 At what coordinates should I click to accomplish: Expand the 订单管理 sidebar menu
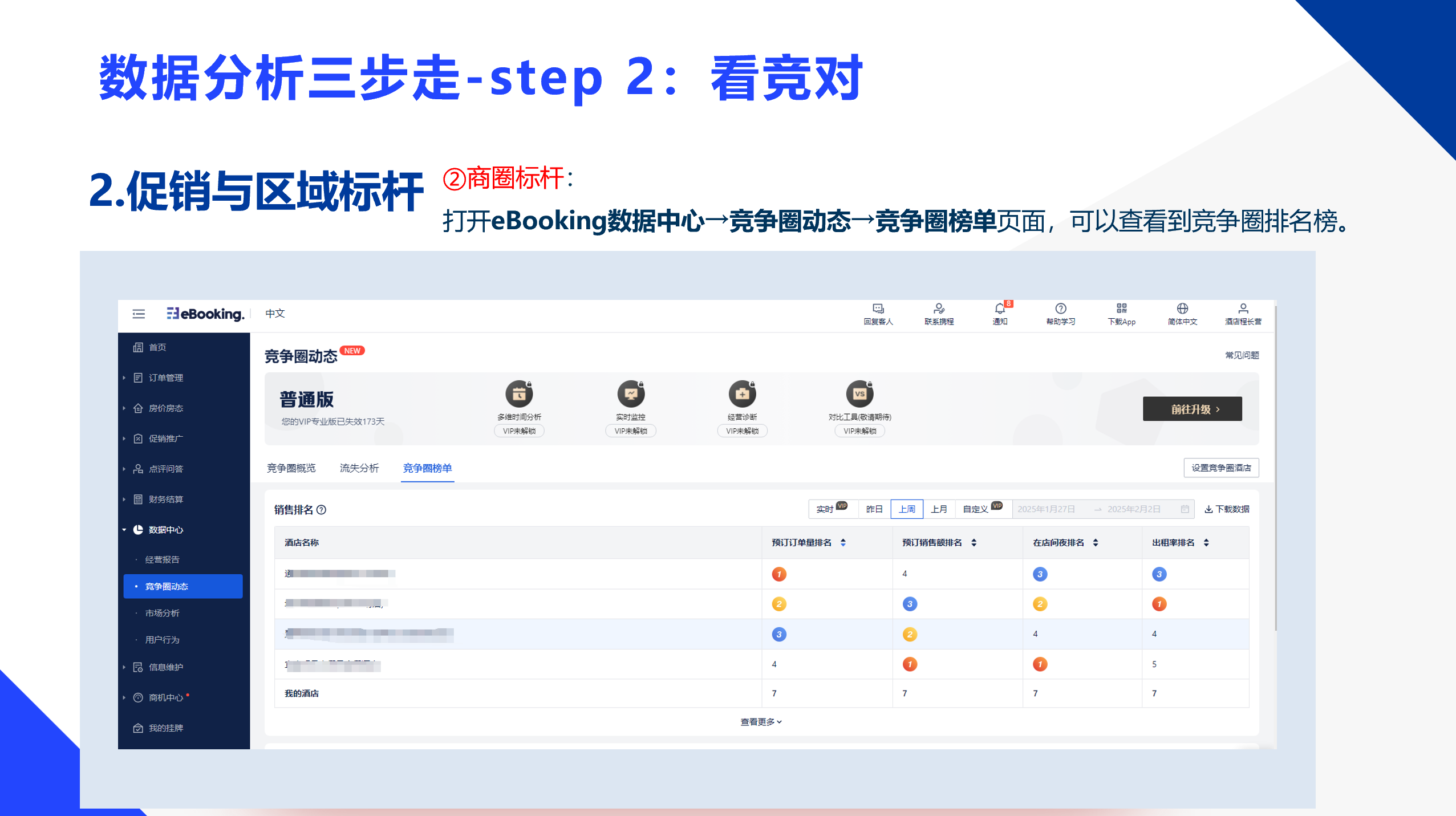point(165,377)
